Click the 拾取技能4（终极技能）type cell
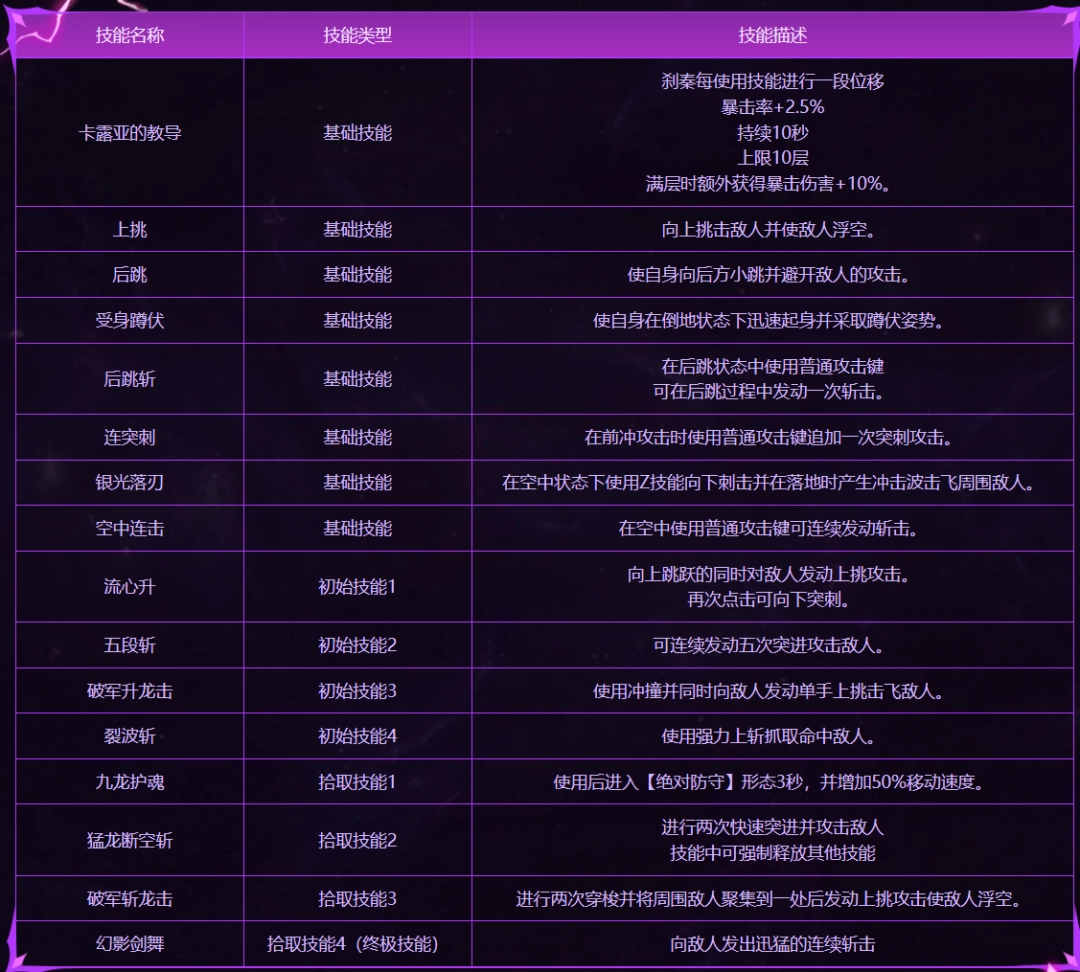This screenshot has width=1080, height=972. (353, 944)
